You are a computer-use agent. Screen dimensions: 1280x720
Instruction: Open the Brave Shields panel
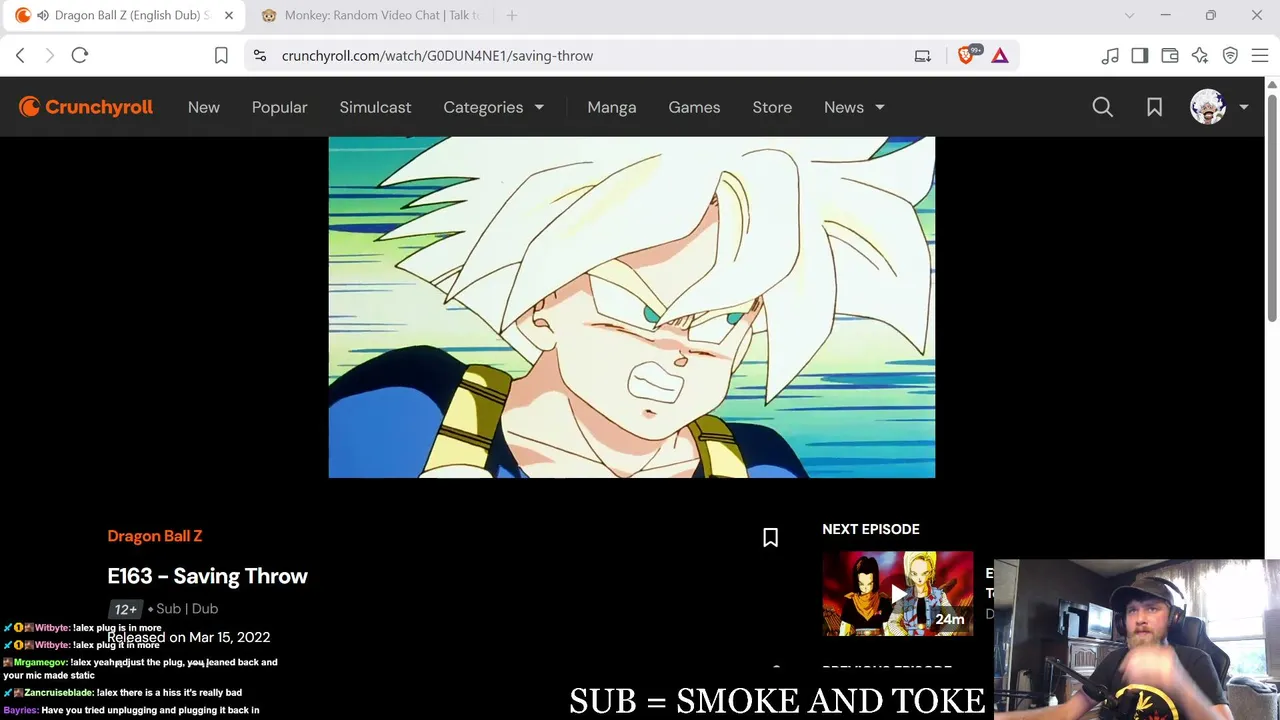pos(967,55)
